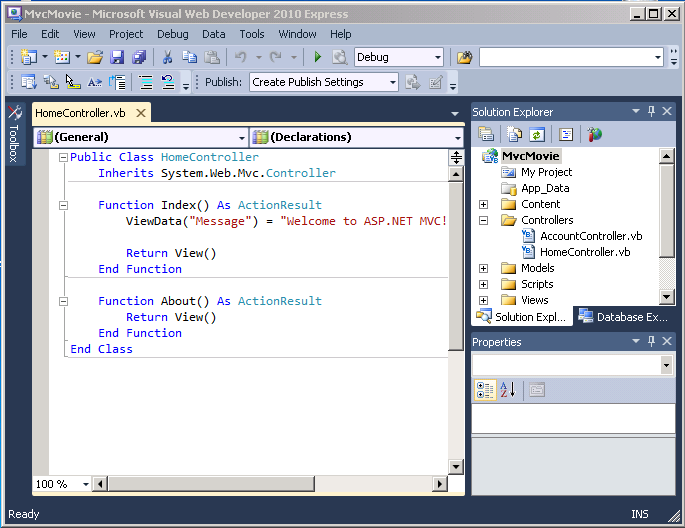Click the Categorized view button in Properties
The width and height of the screenshot is (685, 528).
coord(485,390)
